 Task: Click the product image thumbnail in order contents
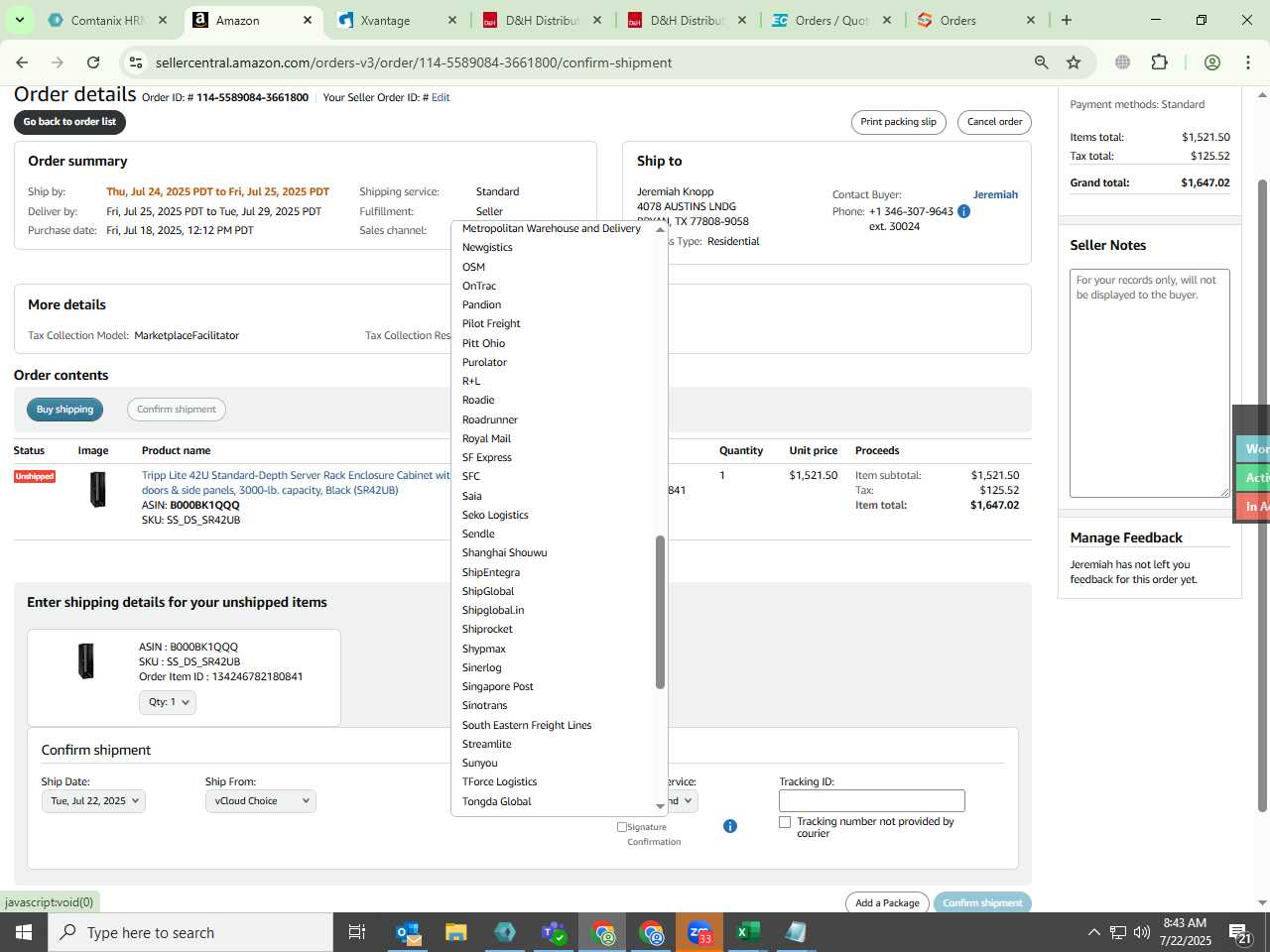click(x=97, y=490)
